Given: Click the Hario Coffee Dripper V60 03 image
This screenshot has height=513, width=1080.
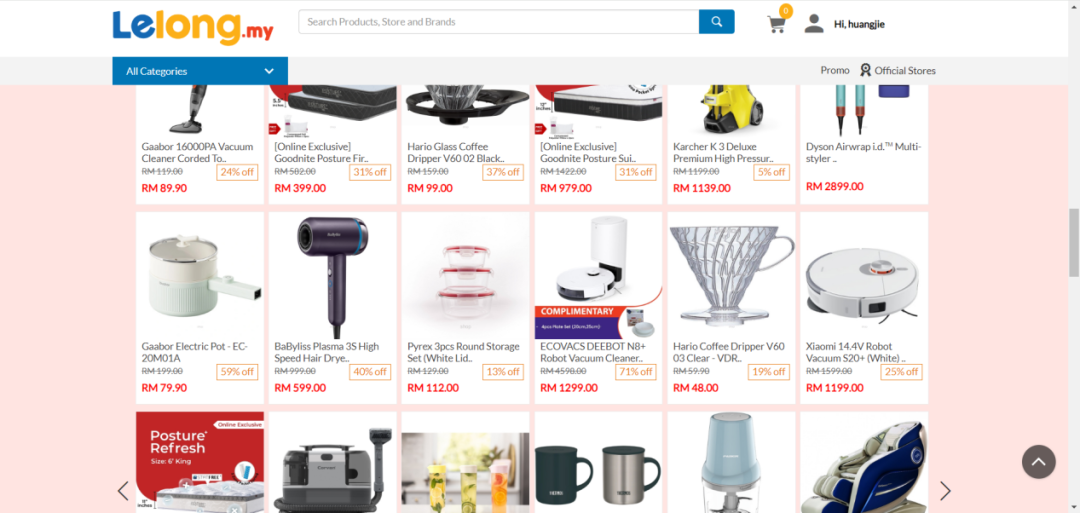Looking at the screenshot, I should pyautogui.click(x=731, y=275).
